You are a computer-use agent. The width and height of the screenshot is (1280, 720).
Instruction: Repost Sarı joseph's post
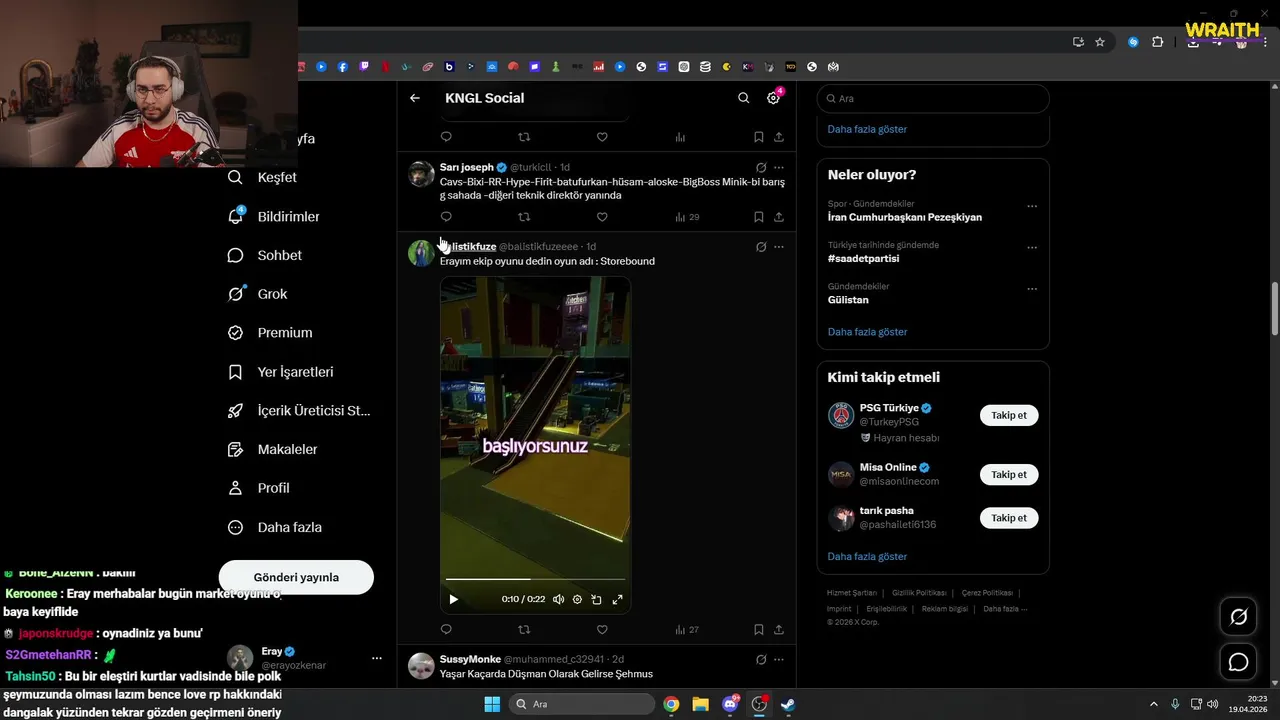click(x=524, y=217)
